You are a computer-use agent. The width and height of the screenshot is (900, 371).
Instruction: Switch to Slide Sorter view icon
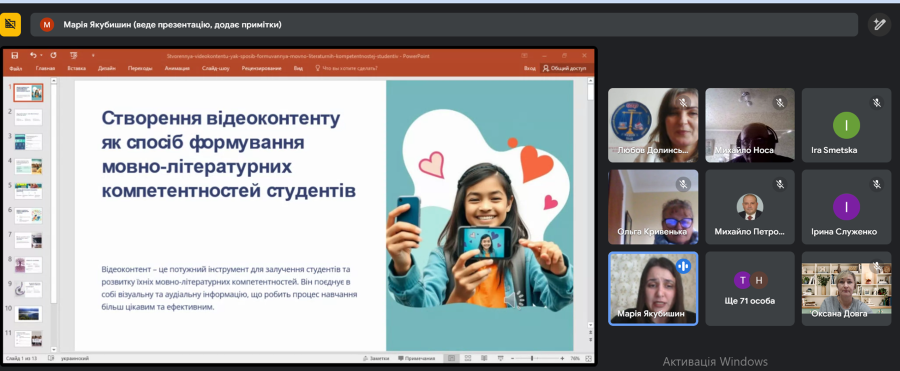pos(468,358)
